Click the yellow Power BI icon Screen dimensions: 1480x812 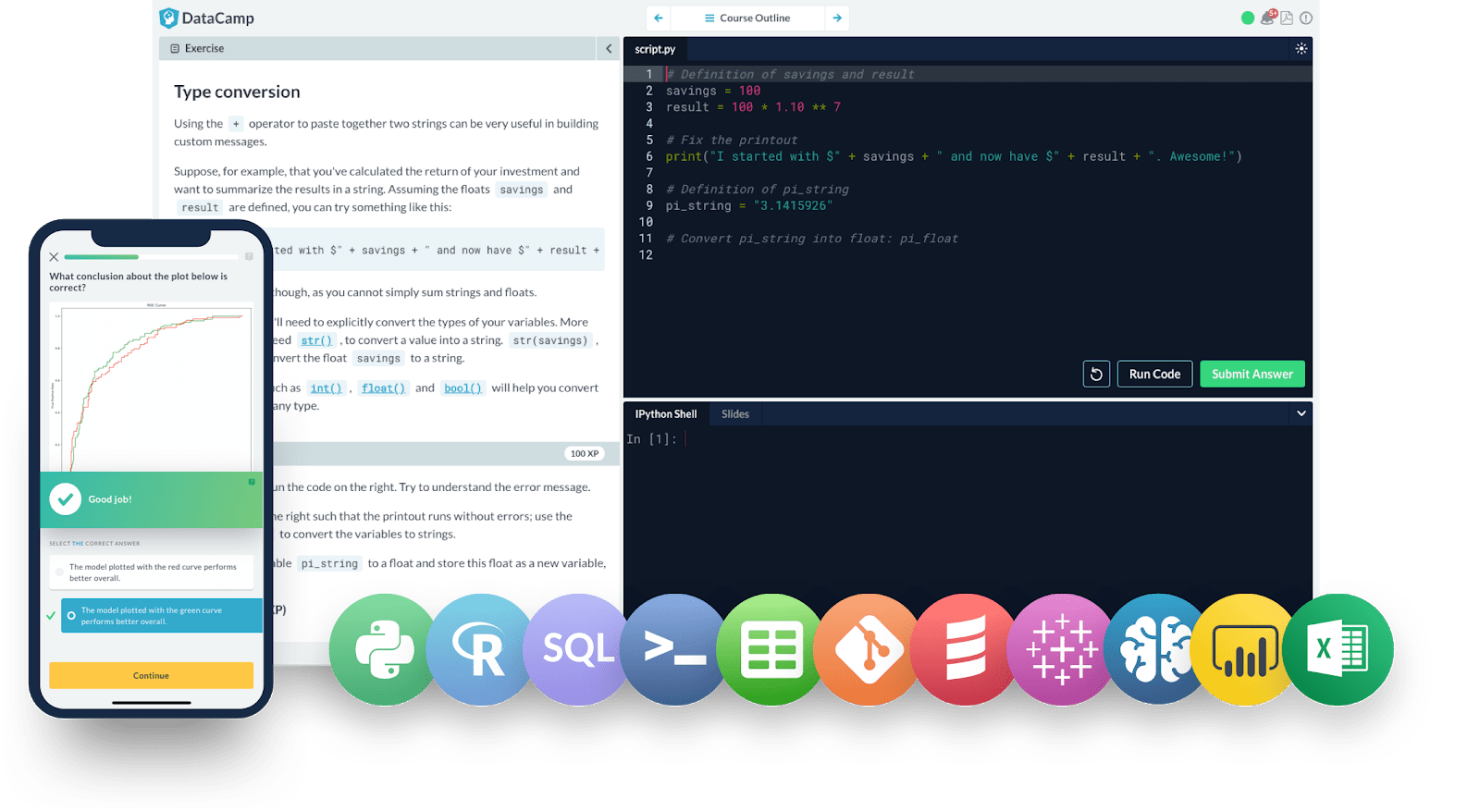tap(1246, 649)
